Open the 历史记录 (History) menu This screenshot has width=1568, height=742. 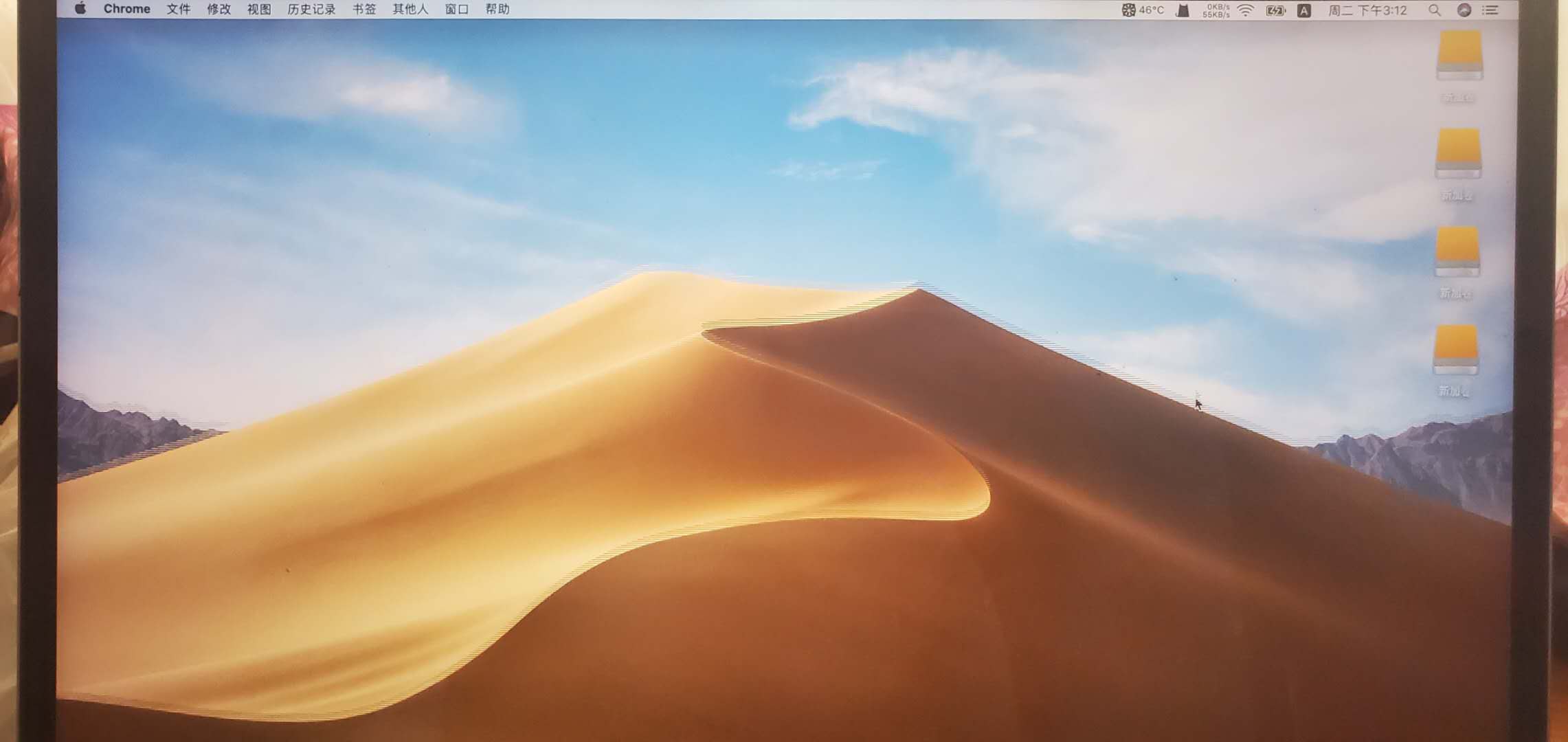(311, 9)
